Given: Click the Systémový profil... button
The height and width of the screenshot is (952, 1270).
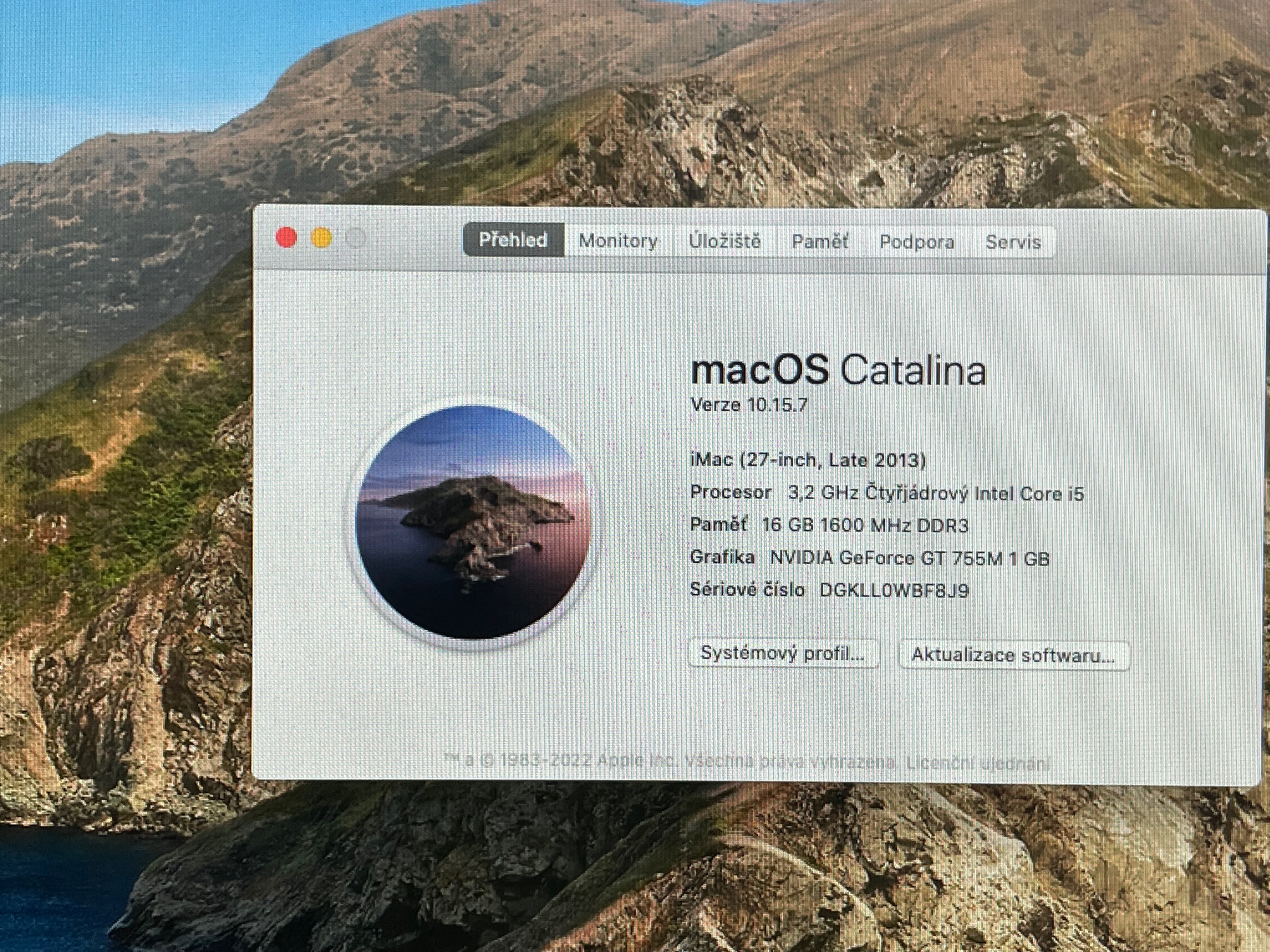Looking at the screenshot, I should tap(783, 654).
